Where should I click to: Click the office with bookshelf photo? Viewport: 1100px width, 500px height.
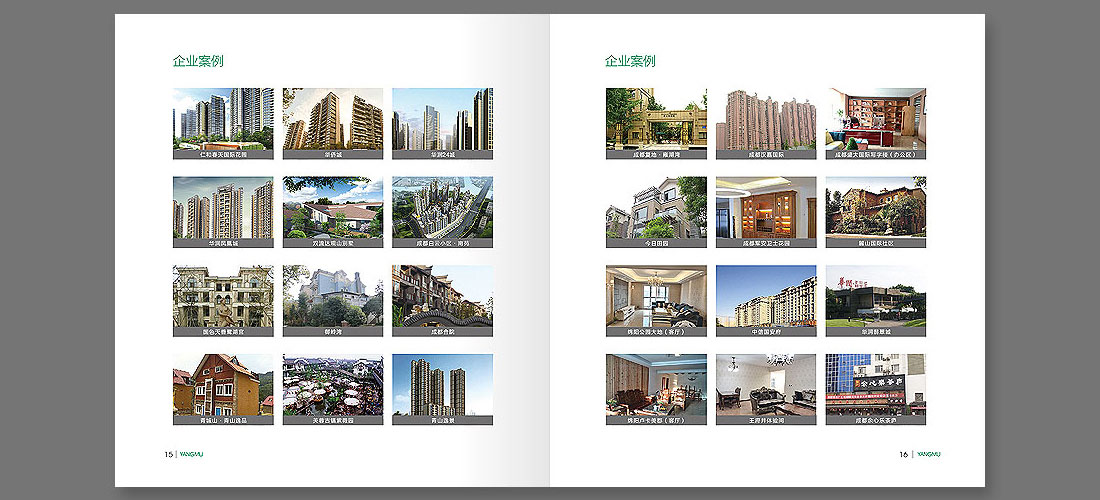pos(876,119)
